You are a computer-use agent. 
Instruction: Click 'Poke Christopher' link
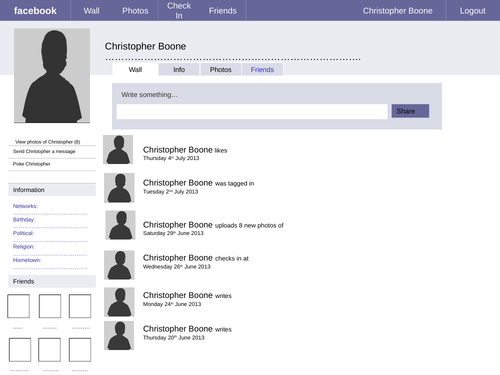click(x=32, y=164)
